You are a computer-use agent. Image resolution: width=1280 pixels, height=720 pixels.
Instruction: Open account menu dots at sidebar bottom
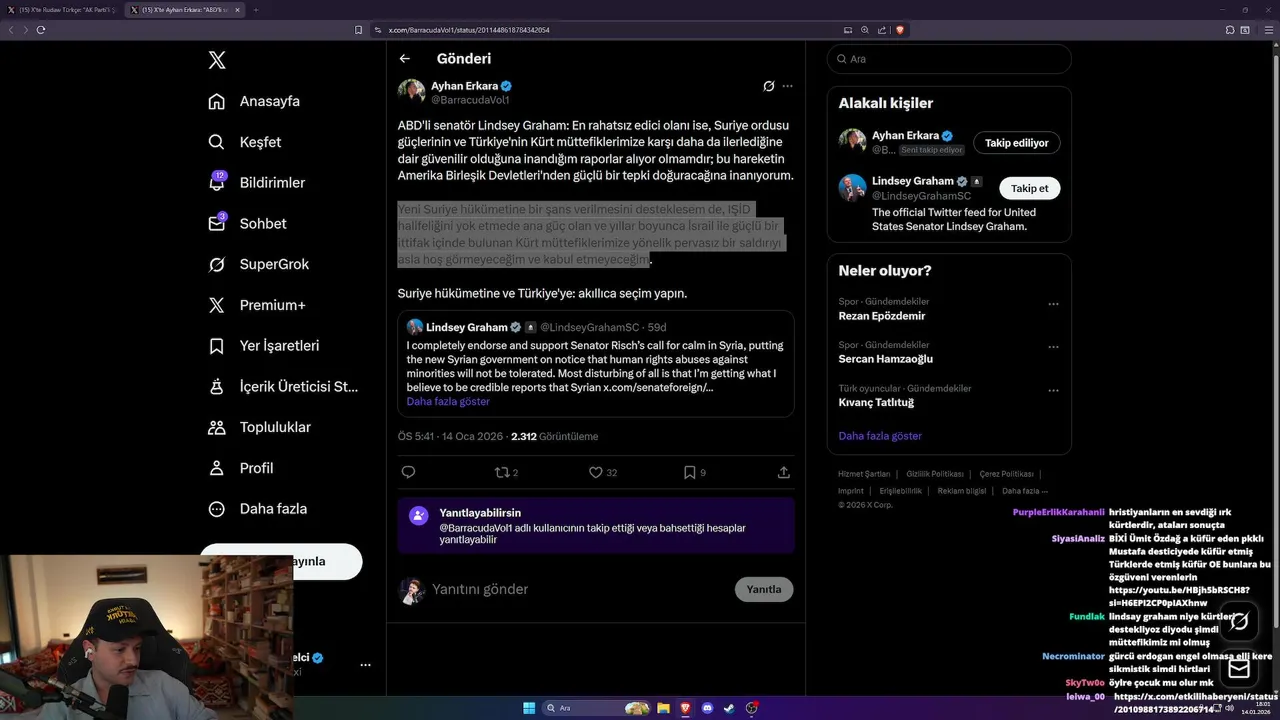pos(365,664)
